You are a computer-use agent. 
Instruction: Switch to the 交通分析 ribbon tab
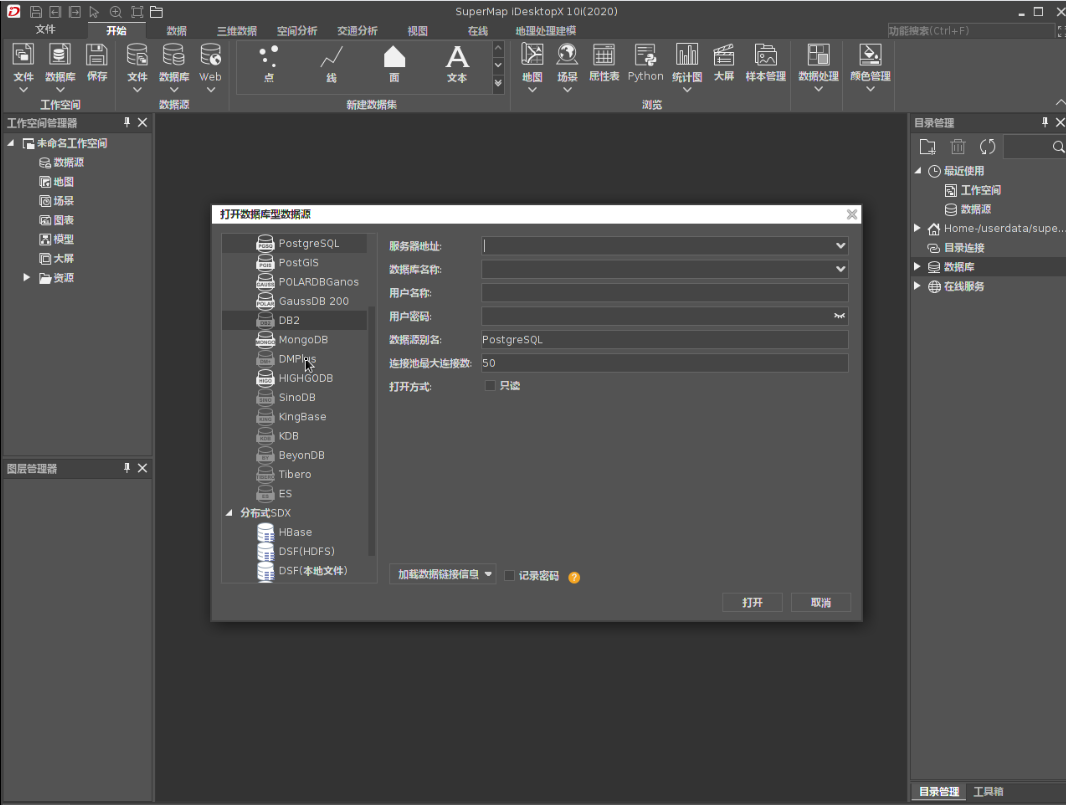tap(358, 31)
